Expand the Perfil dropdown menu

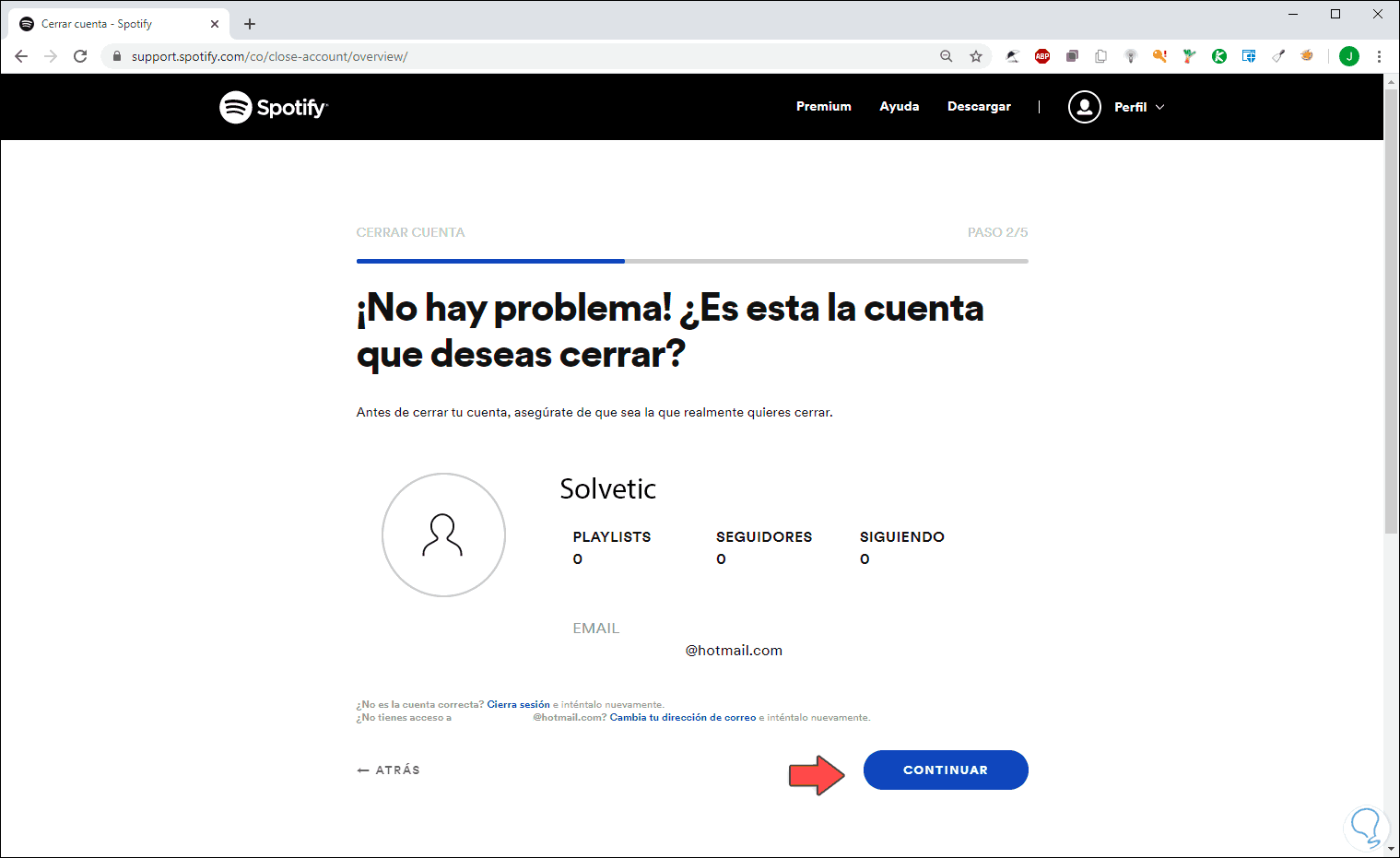point(1139,107)
